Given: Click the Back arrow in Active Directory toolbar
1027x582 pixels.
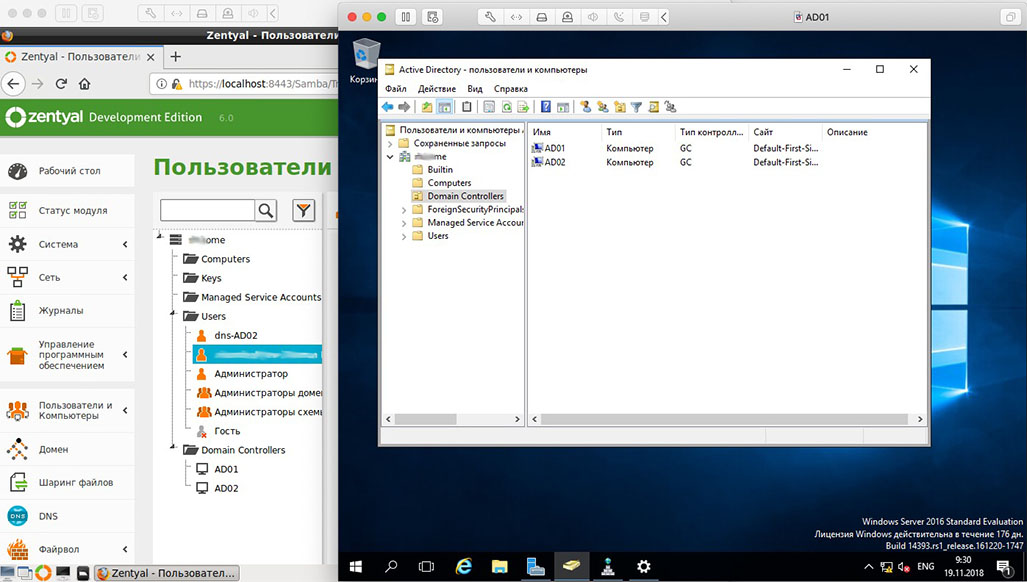Looking at the screenshot, I should (x=387, y=107).
